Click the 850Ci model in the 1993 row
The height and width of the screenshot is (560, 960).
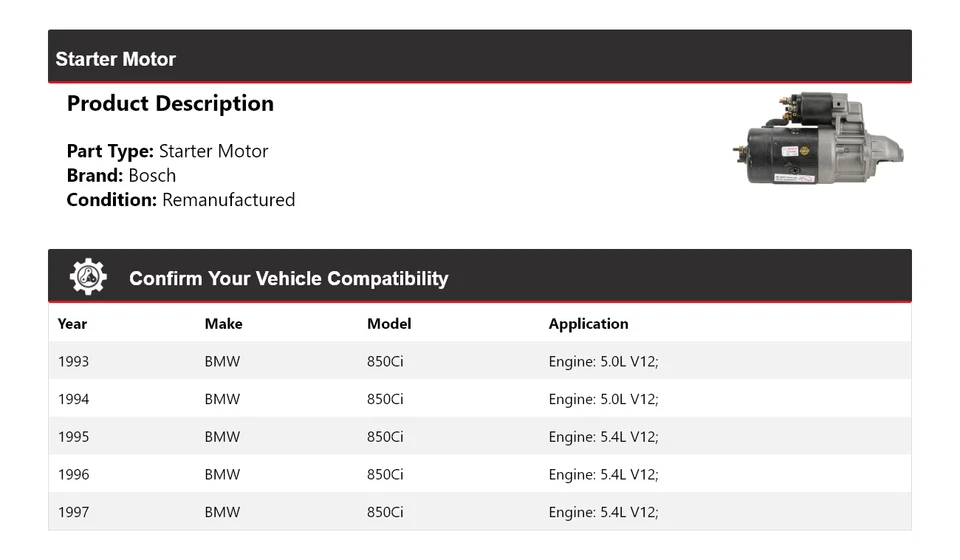[385, 361]
